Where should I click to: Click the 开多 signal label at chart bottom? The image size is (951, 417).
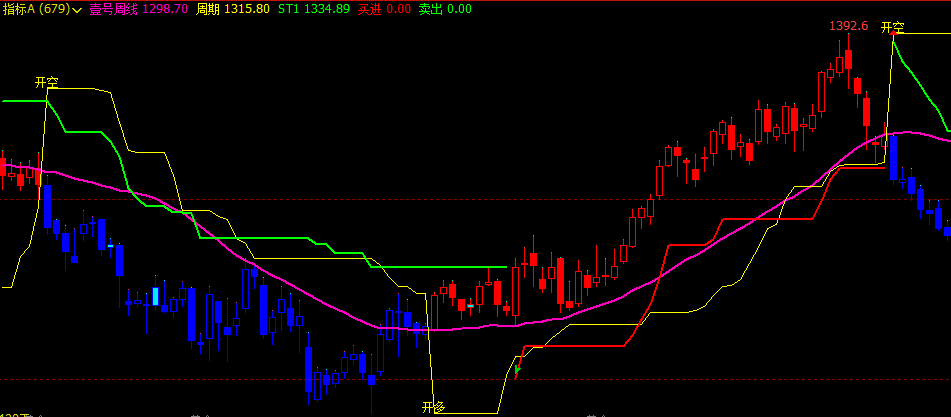[x=434, y=407]
